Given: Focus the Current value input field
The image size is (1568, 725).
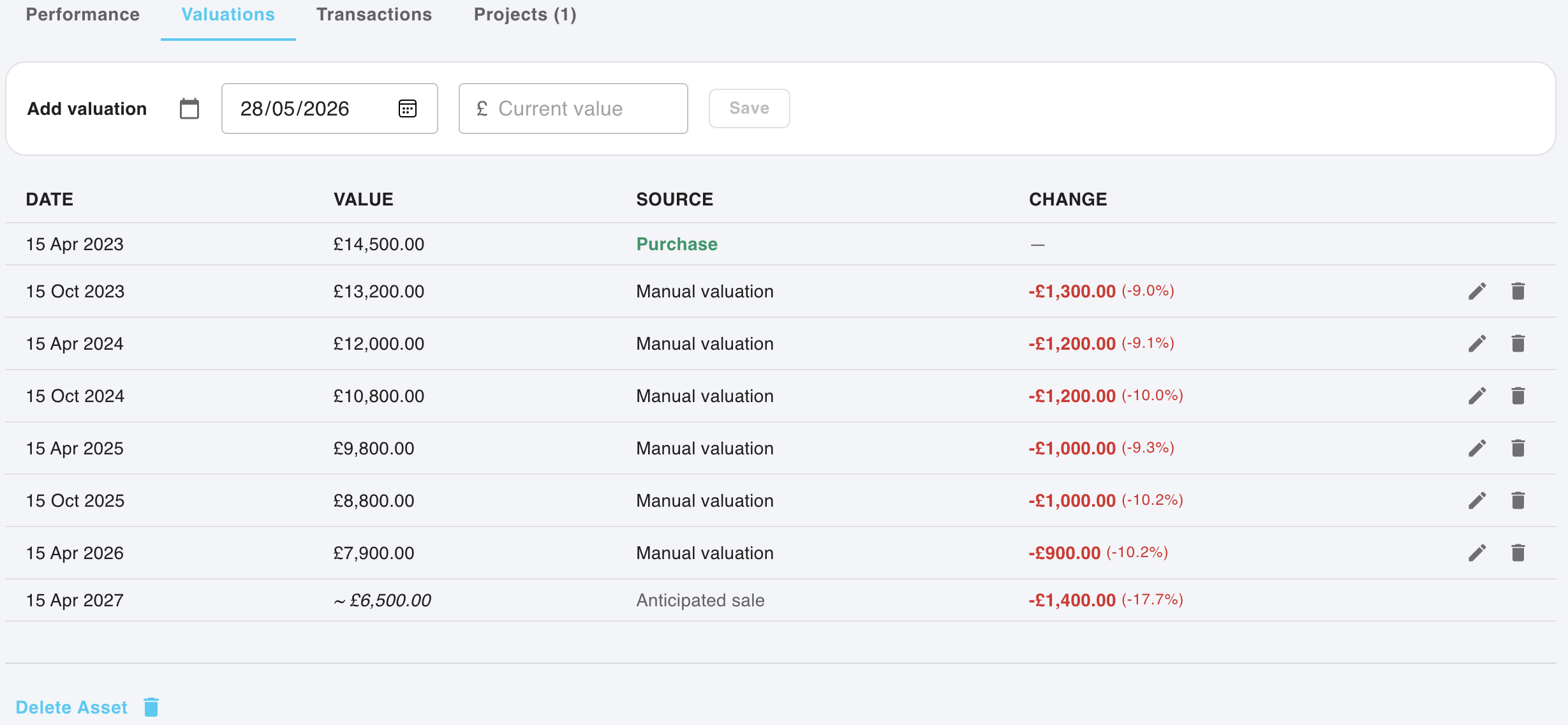Looking at the screenshot, I should click(x=573, y=108).
